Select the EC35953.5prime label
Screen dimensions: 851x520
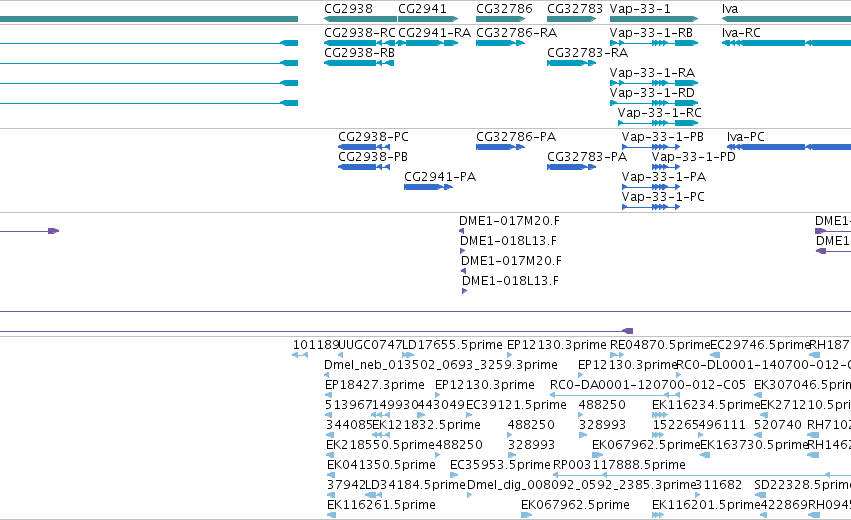tap(500, 465)
